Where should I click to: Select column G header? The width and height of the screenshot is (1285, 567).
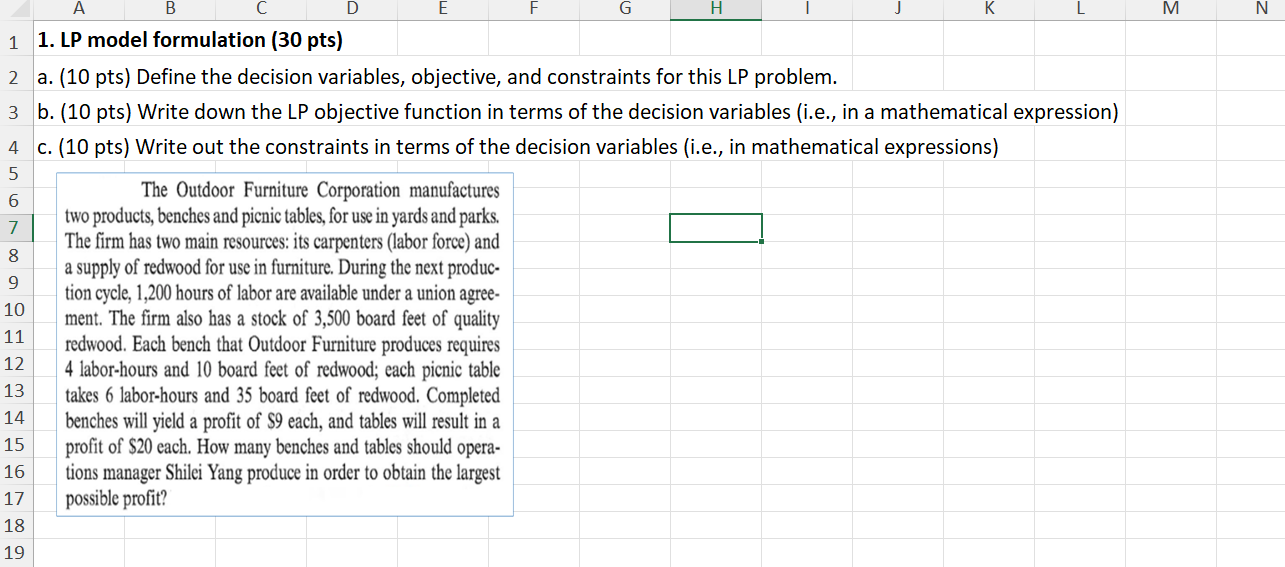[x=625, y=10]
